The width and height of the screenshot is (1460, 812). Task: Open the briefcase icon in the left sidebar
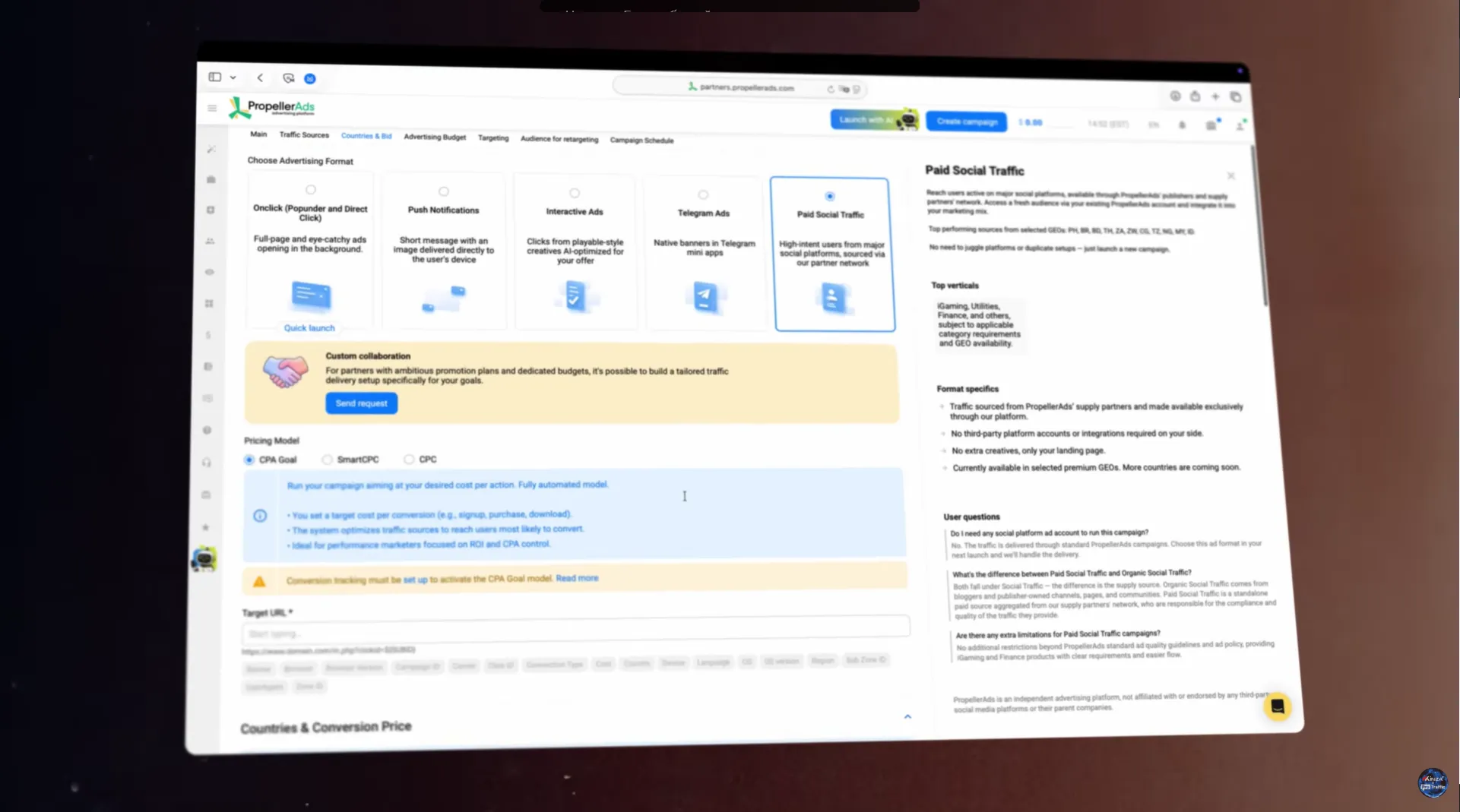pyautogui.click(x=211, y=179)
